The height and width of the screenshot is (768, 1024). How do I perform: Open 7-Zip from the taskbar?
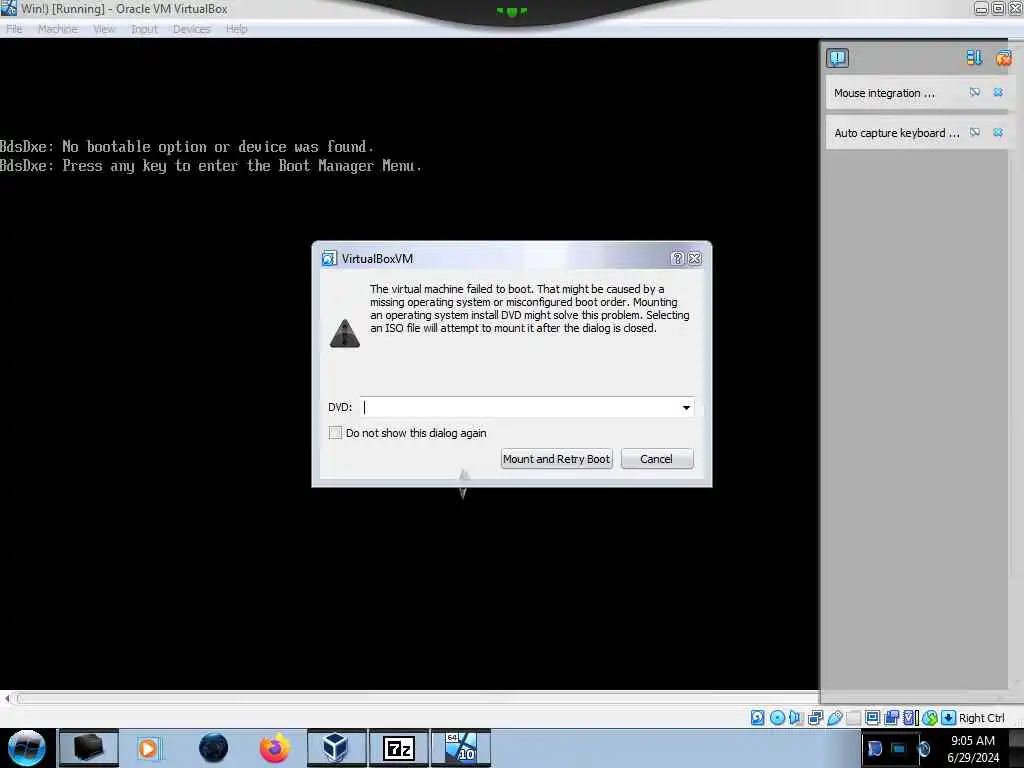point(398,748)
